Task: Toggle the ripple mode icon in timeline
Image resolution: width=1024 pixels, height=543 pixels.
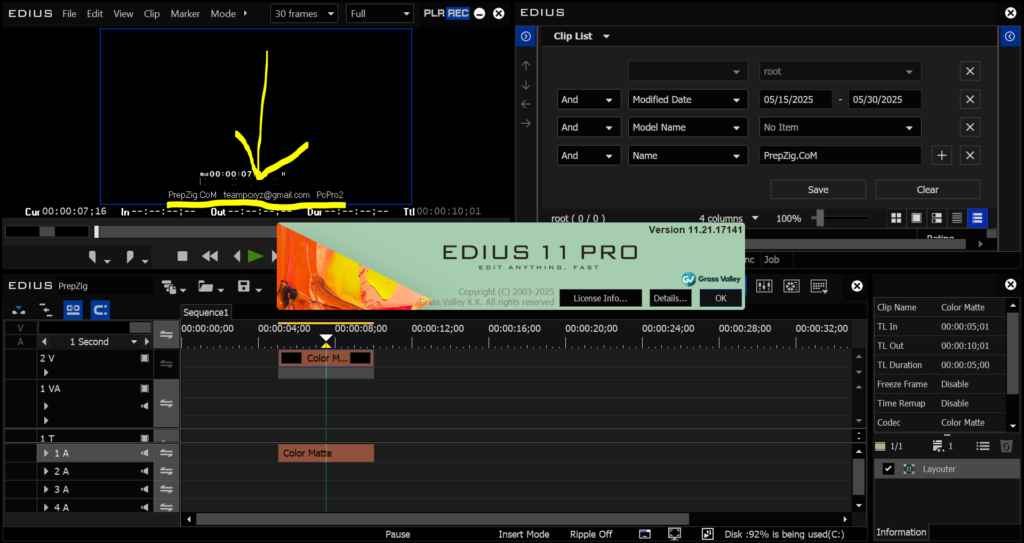Action: click(x=46, y=310)
